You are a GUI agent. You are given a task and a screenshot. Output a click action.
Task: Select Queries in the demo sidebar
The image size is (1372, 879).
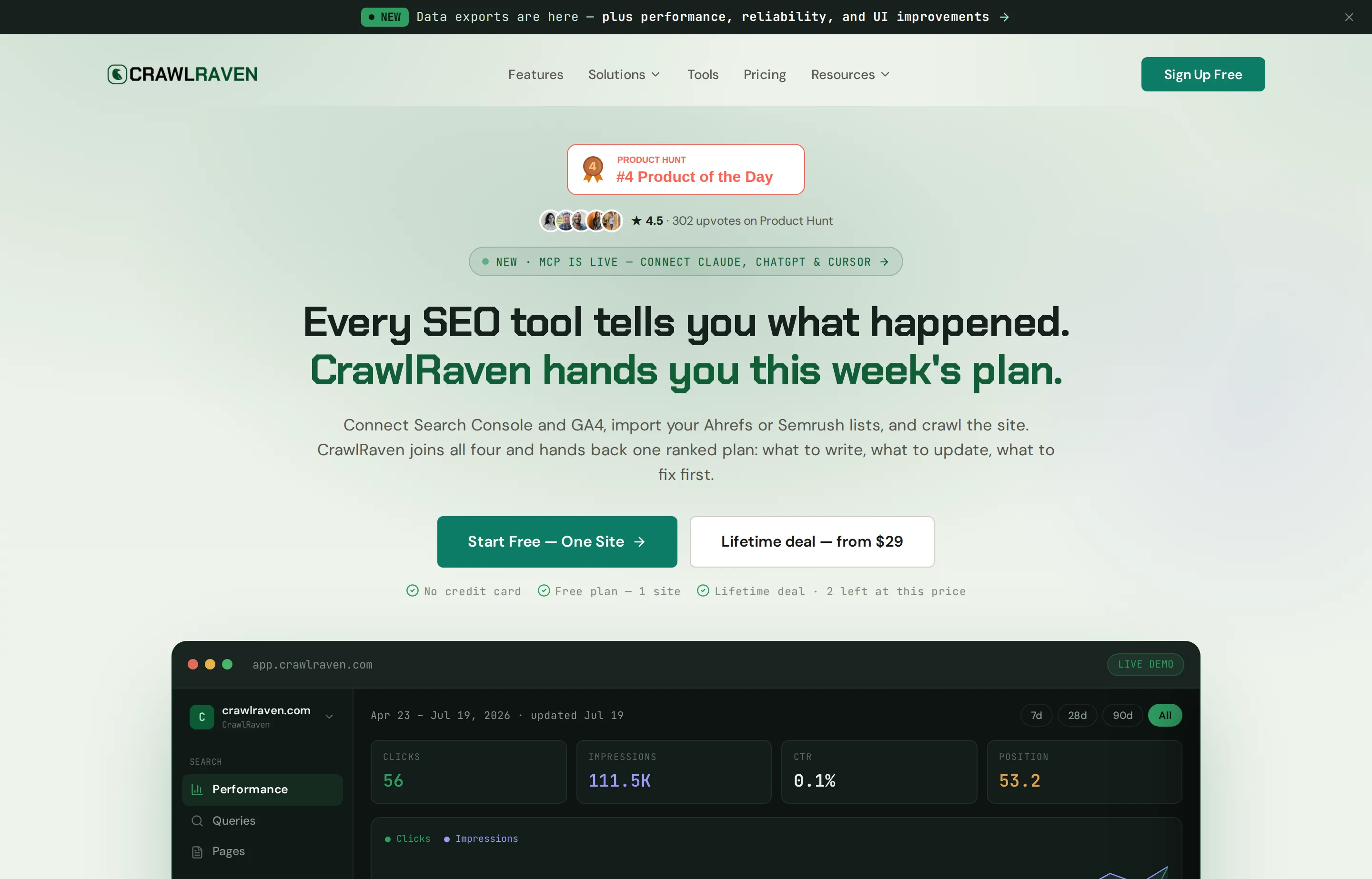click(262, 821)
